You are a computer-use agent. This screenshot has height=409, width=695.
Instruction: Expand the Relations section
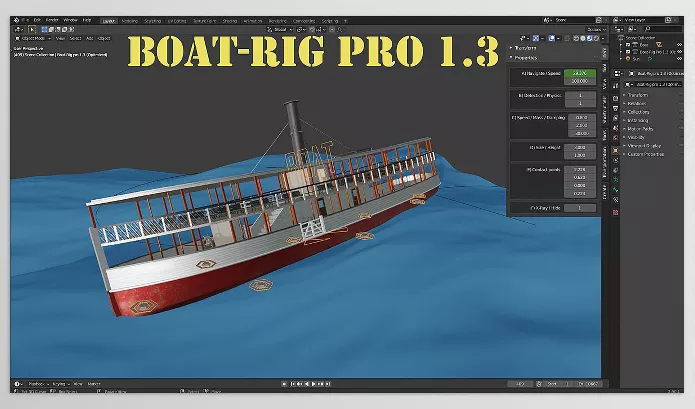pos(636,103)
